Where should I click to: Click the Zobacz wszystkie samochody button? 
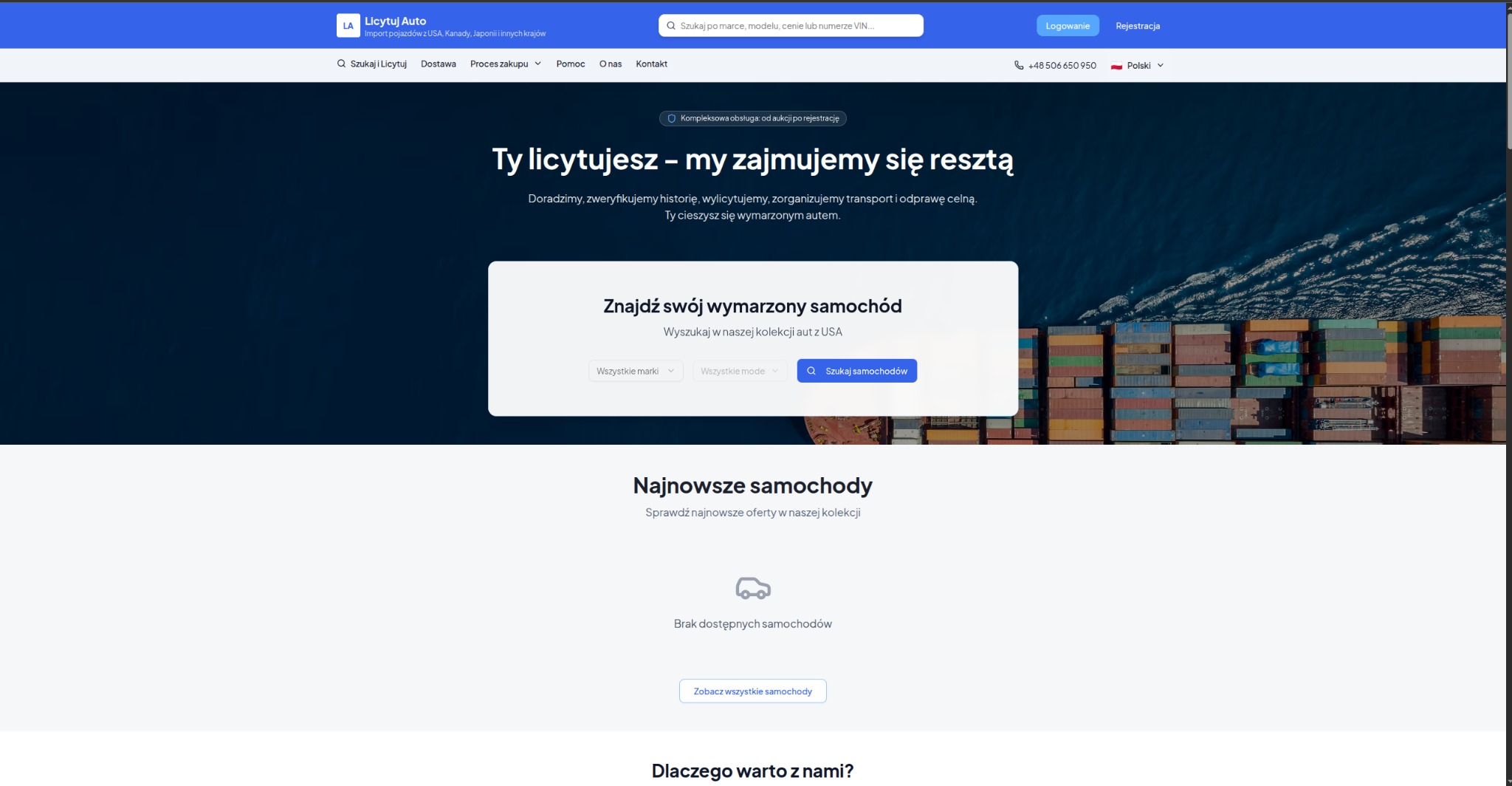[x=752, y=691]
